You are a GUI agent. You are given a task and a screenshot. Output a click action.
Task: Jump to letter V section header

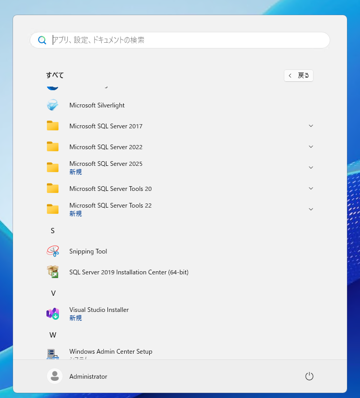coord(53,293)
